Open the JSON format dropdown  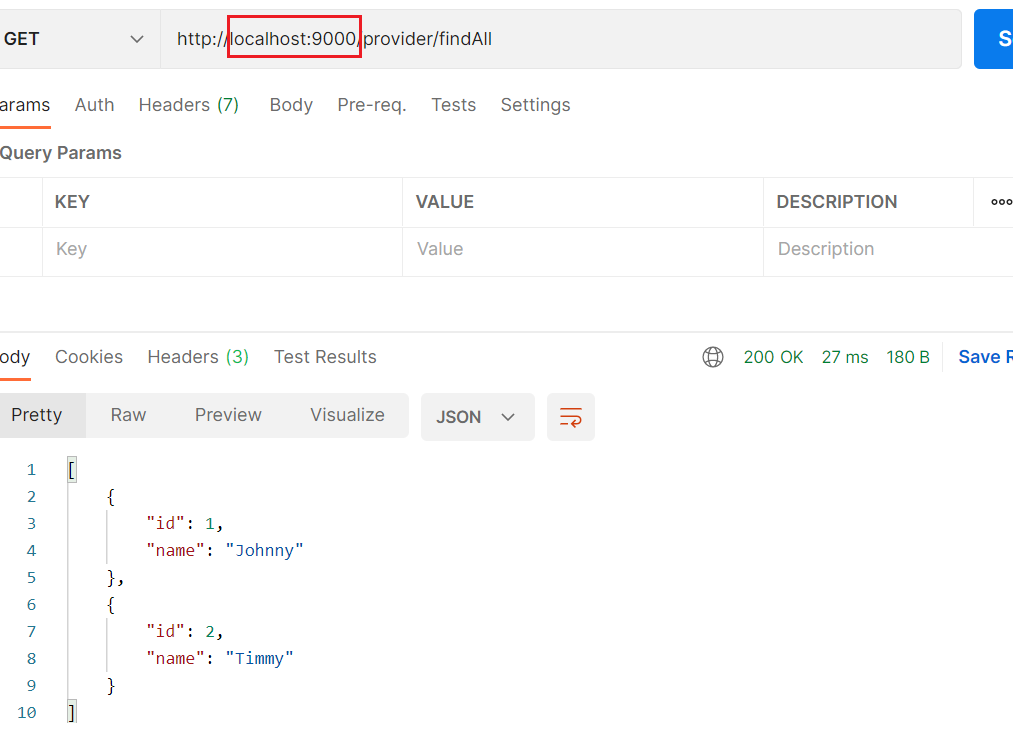tap(477, 417)
